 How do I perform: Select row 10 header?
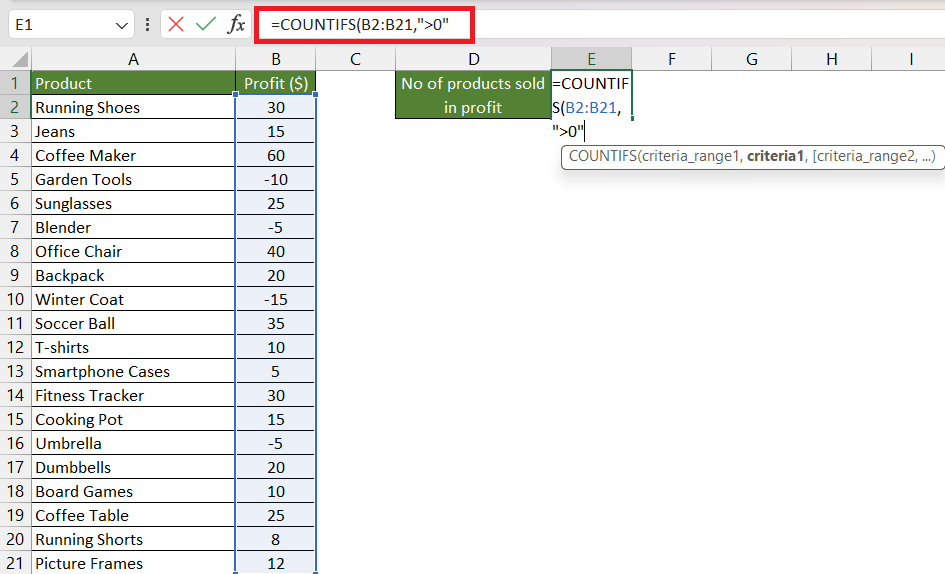(x=15, y=299)
